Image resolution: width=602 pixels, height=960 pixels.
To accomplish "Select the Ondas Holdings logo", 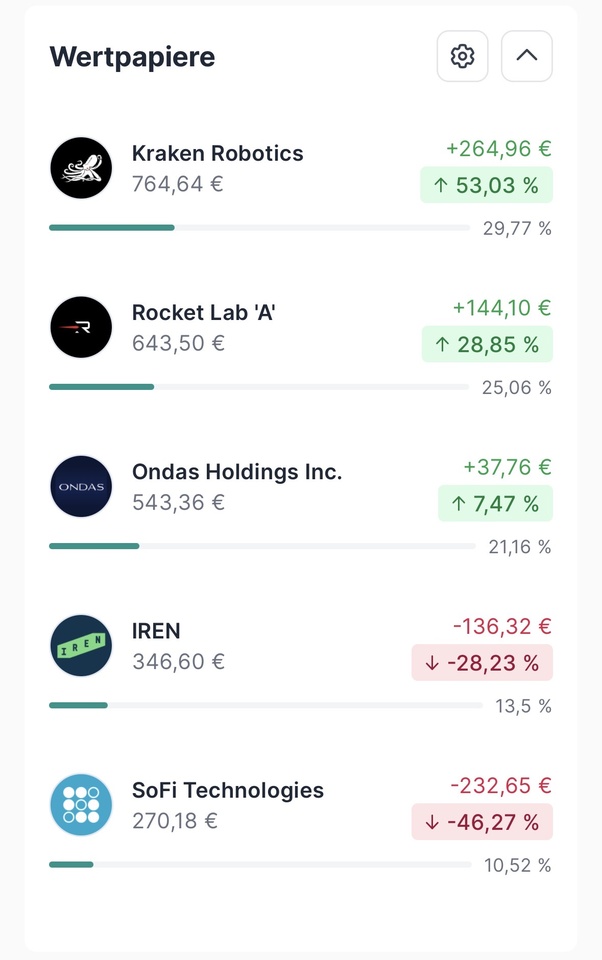I will pyautogui.click(x=81, y=486).
